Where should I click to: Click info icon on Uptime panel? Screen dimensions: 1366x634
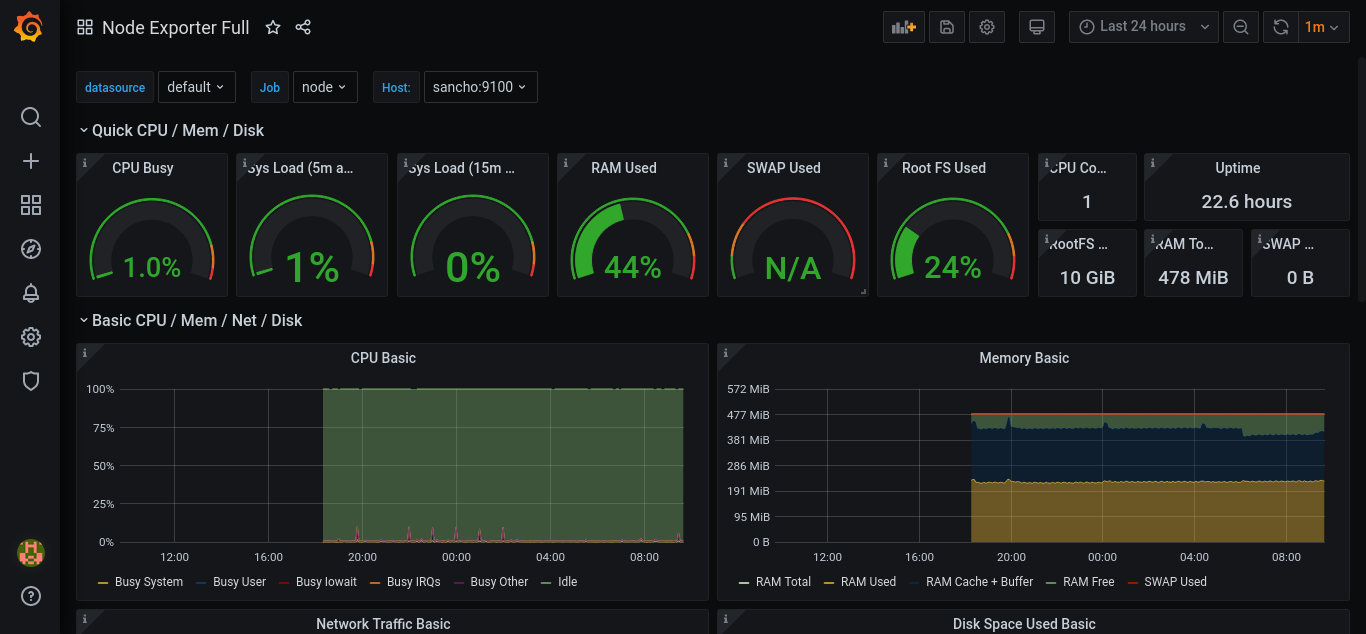[x=1153, y=162]
